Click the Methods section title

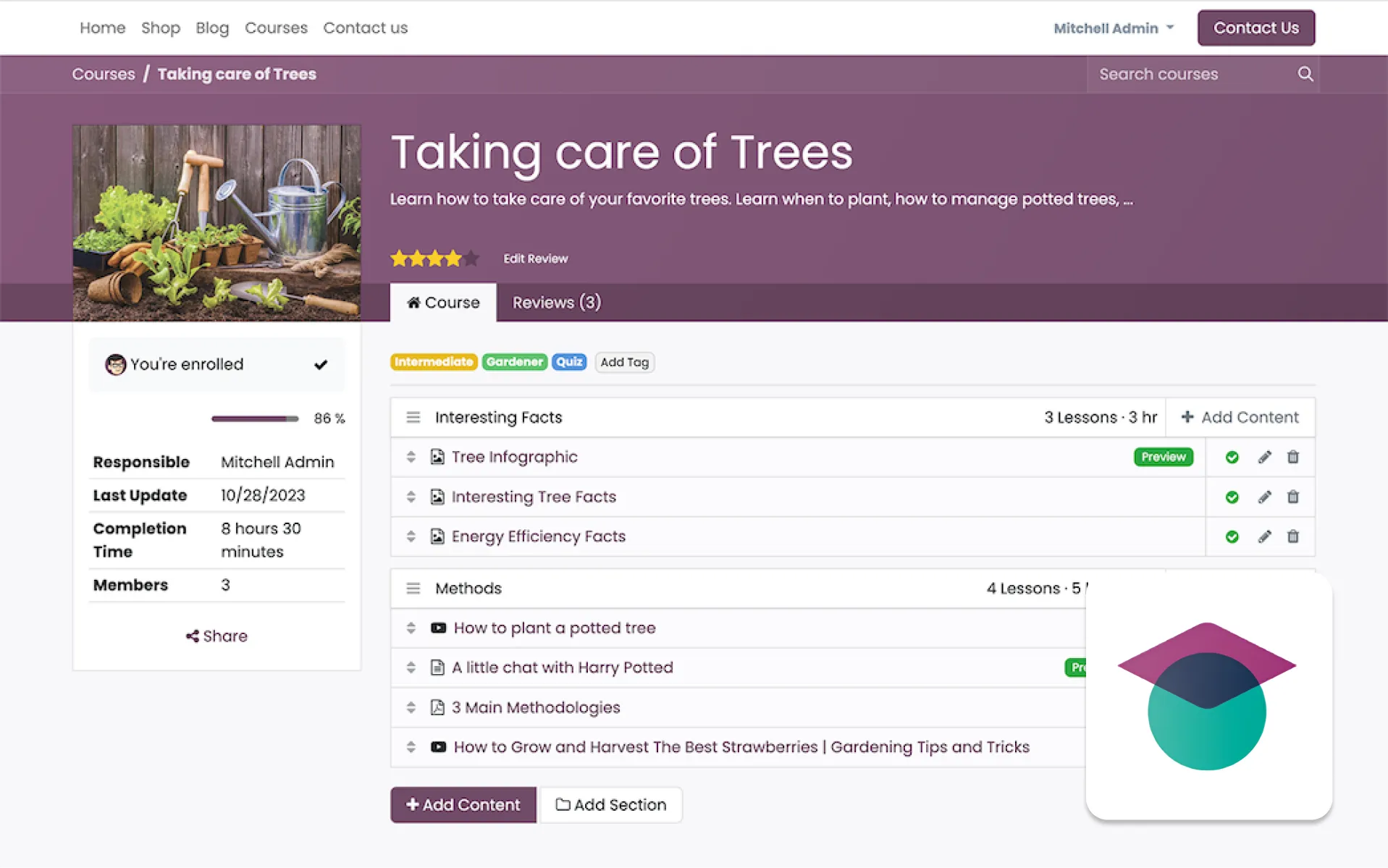coord(468,588)
